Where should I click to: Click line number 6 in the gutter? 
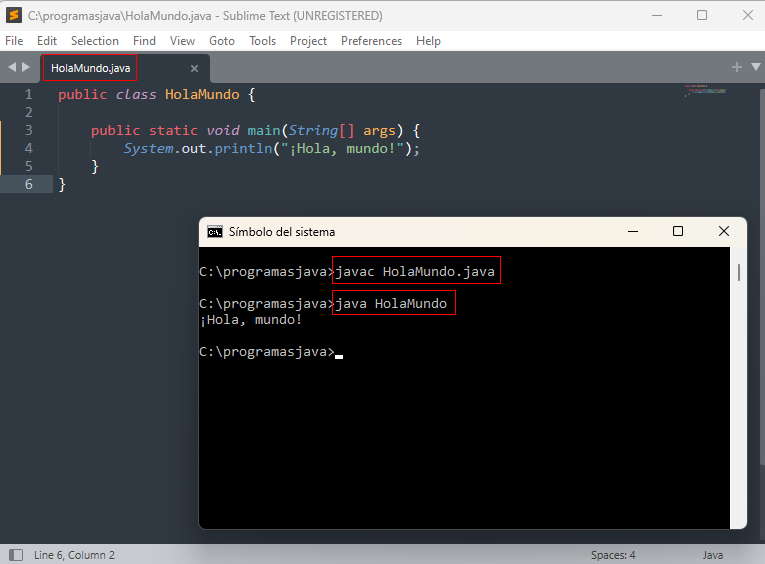click(29, 184)
